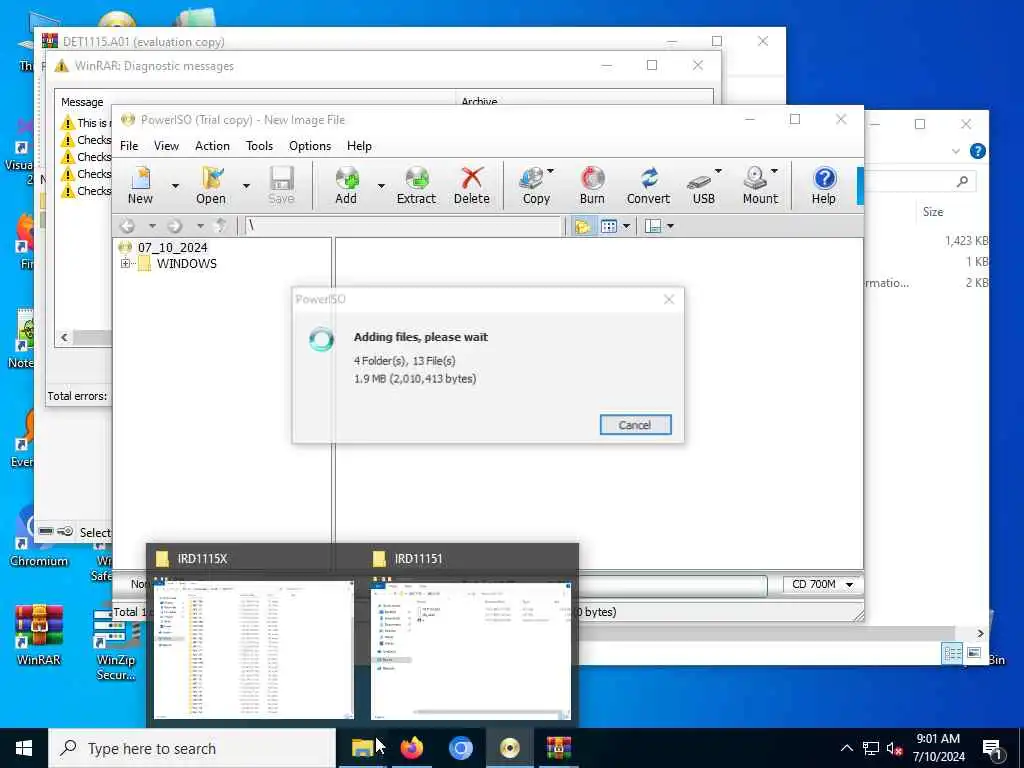The width and height of the screenshot is (1024, 768).
Task: Click the Extract toolbar icon
Action: 416,185
